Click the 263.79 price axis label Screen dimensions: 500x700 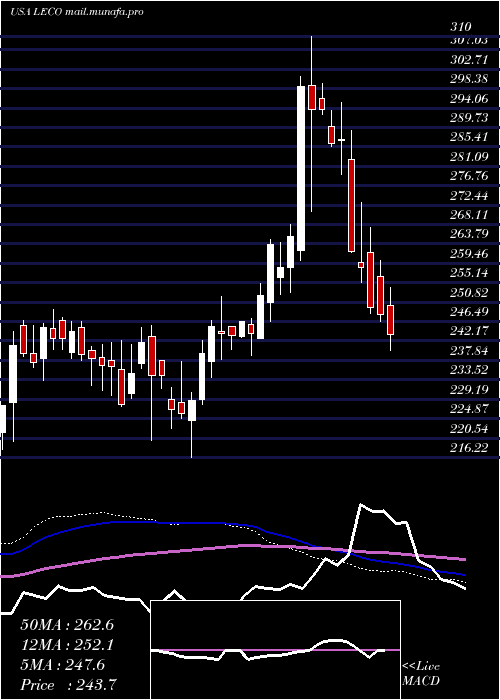point(469,233)
